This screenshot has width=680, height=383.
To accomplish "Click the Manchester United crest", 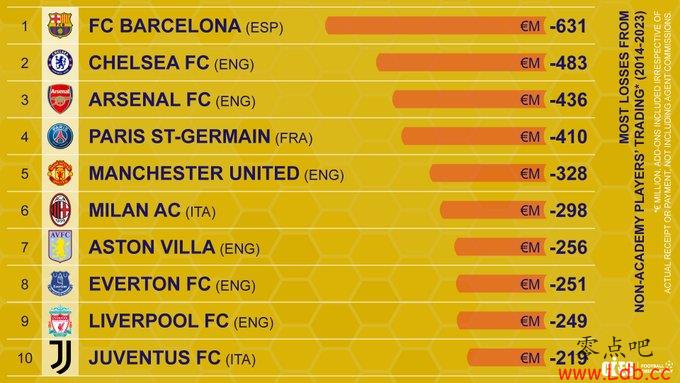I will tap(60, 173).
